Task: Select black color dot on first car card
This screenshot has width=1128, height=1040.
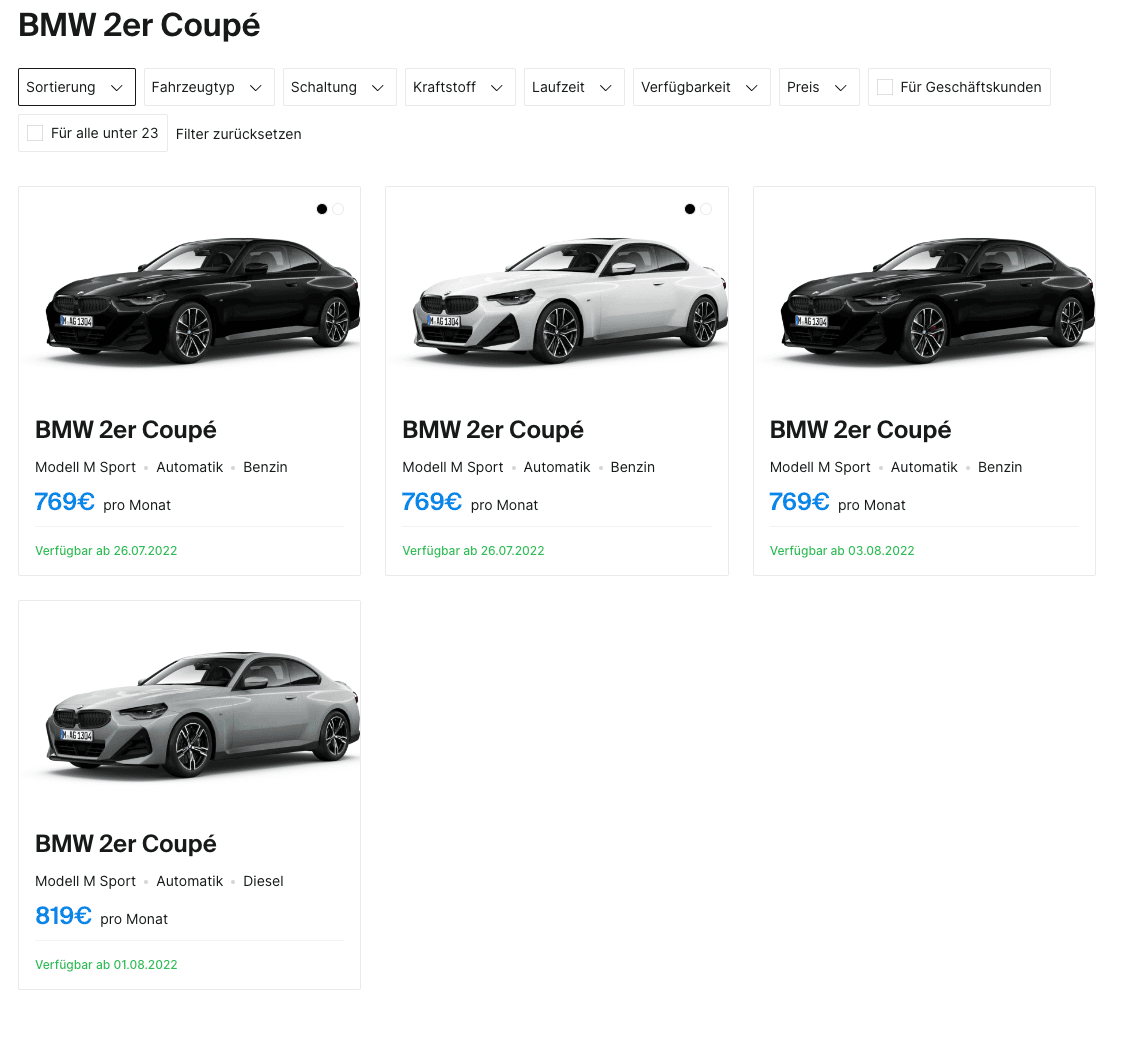Action: [x=322, y=209]
